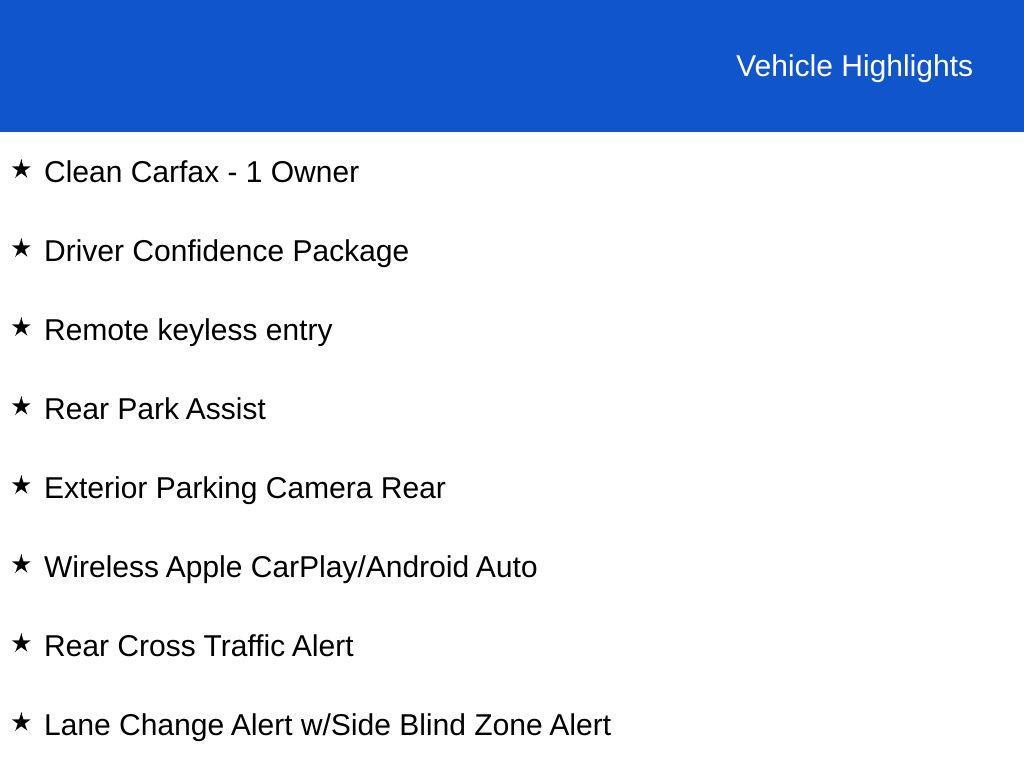Click the words Clean Carfax
Viewport: 1024px width, 768px height.
[x=131, y=172]
